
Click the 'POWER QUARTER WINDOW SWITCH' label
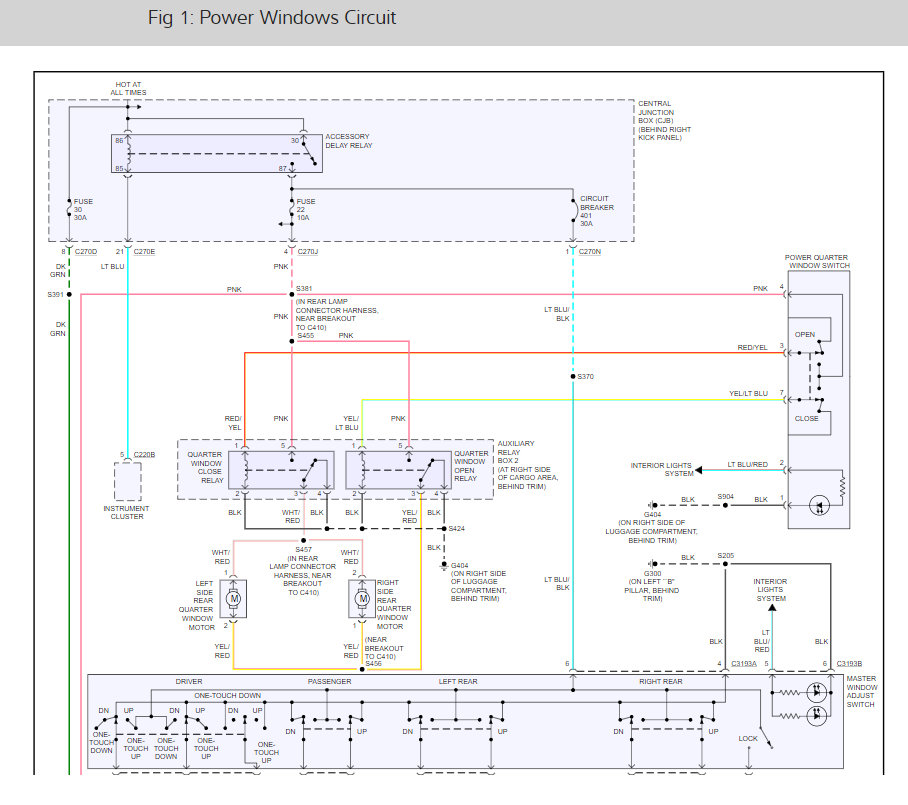(x=817, y=261)
